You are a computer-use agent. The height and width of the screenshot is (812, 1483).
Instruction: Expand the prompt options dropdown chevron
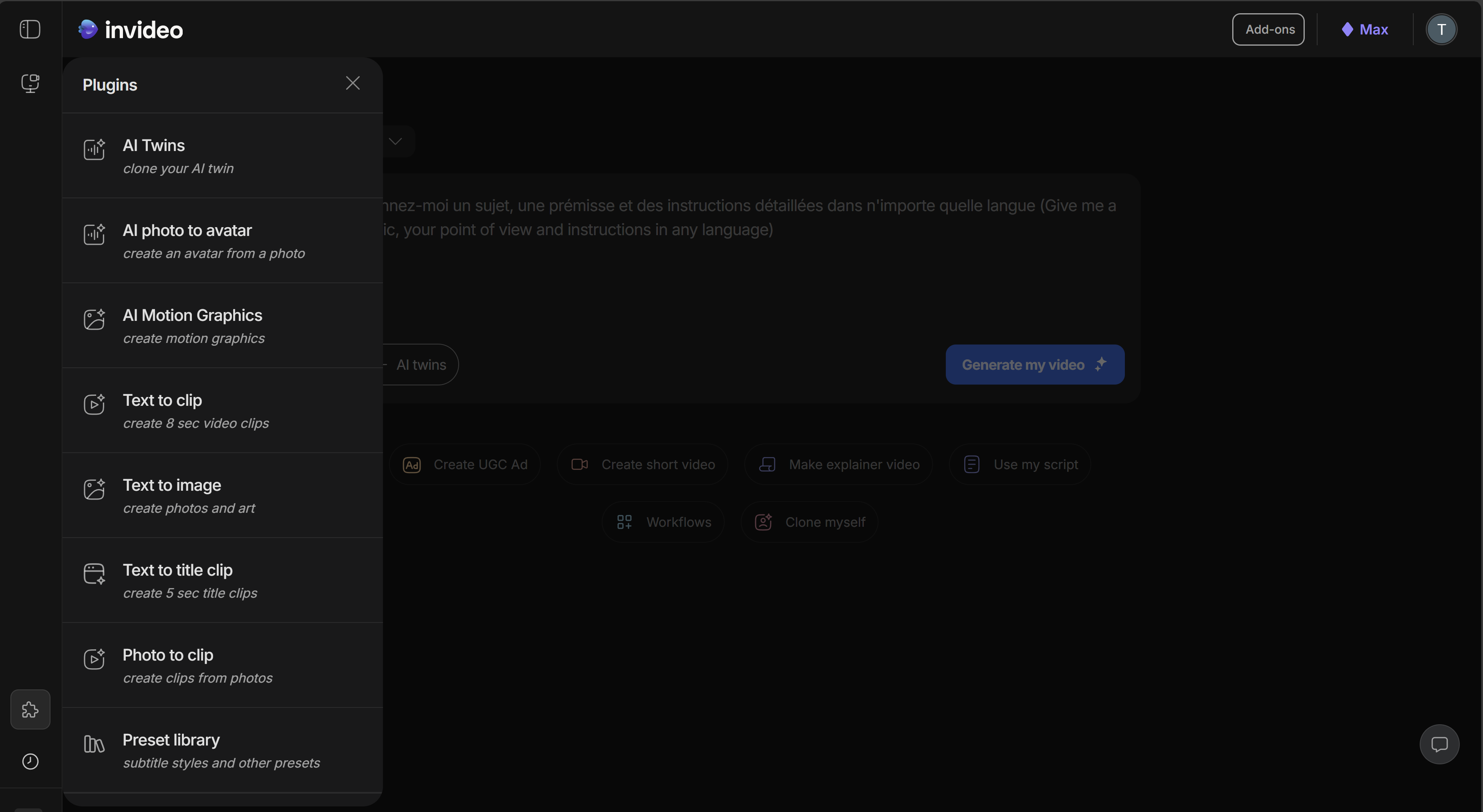pyautogui.click(x=395, y=141)
